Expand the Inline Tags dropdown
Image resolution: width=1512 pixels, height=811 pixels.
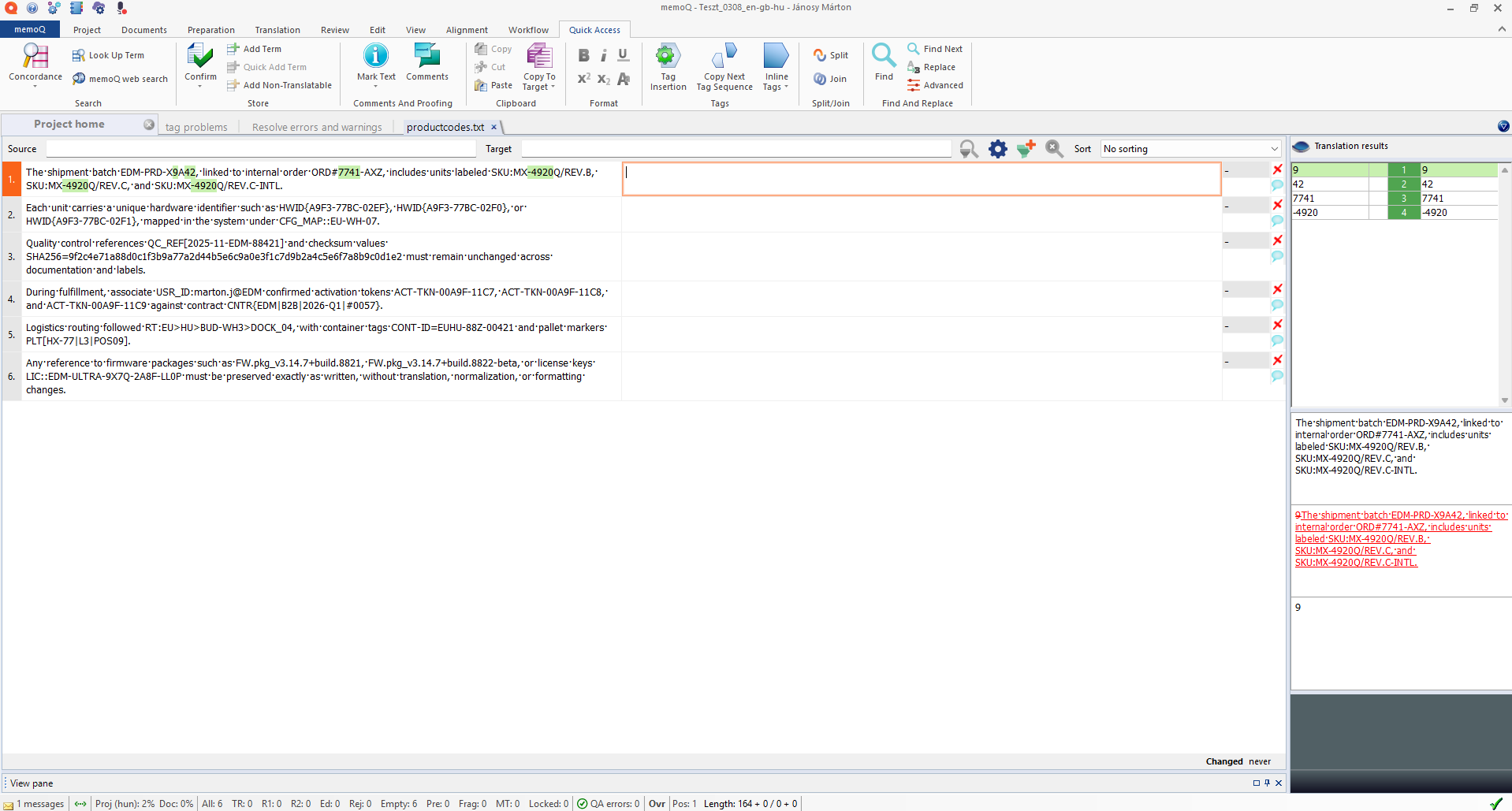coord(776,87)
